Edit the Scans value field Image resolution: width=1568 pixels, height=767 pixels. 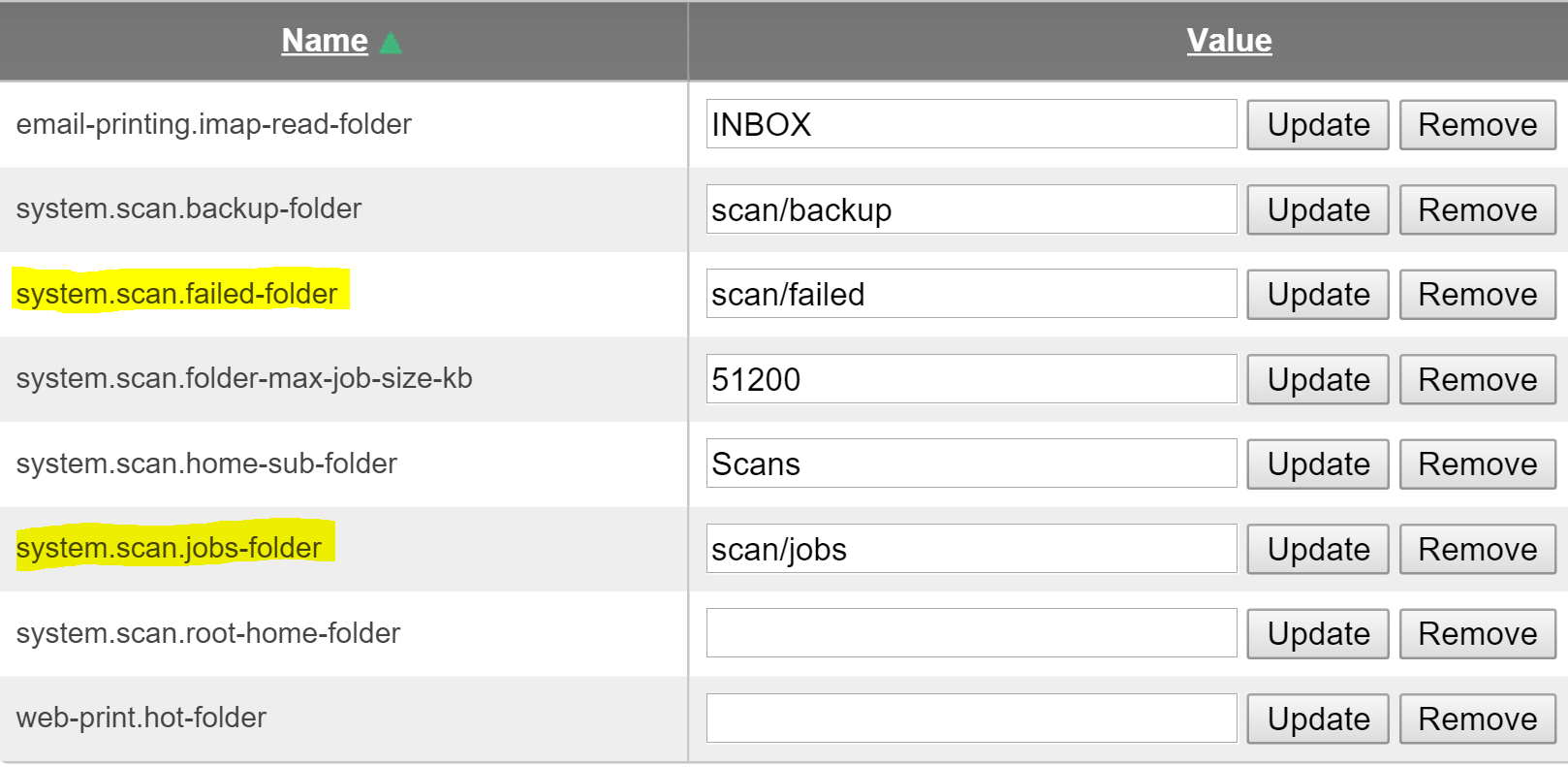coord(971,463)
